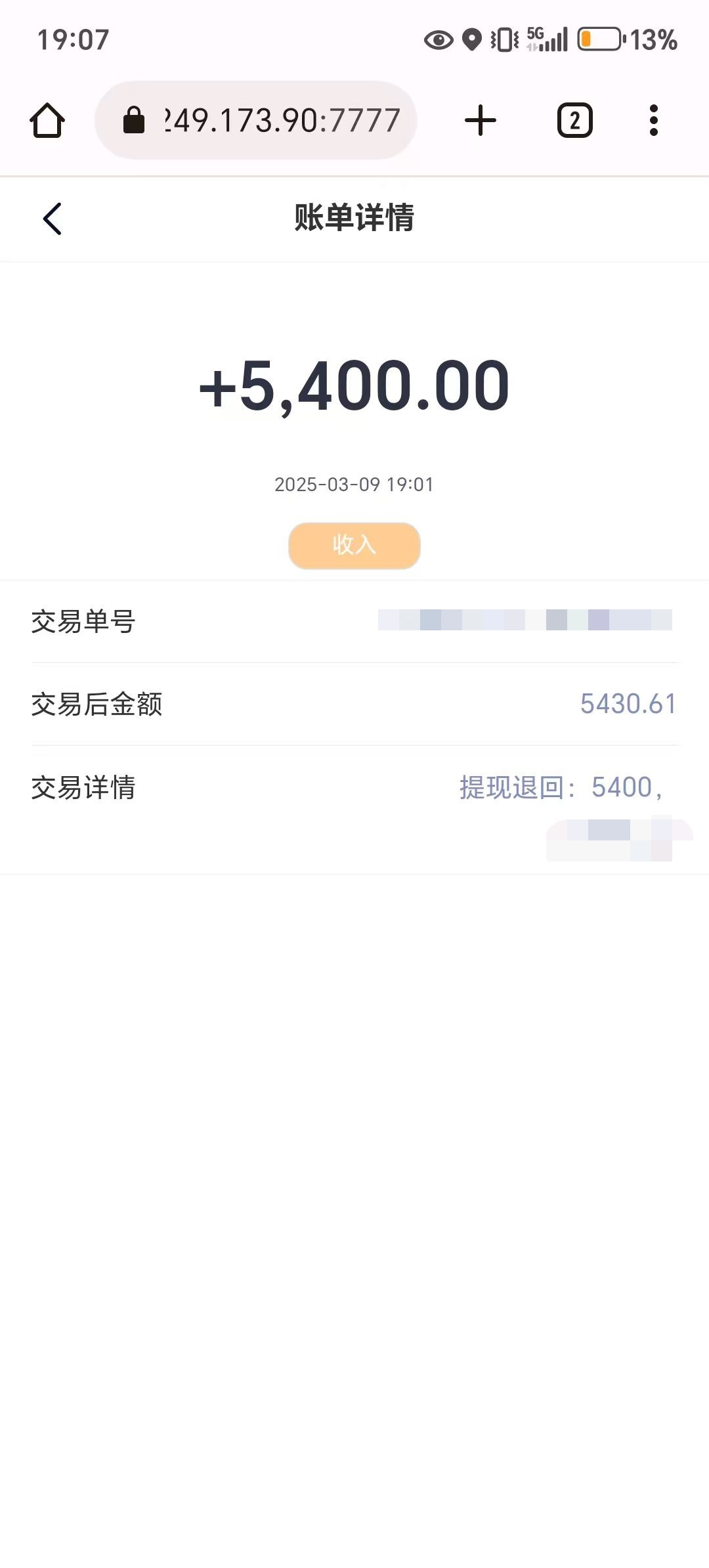
Task: Focus the address bar URL field
Action: (x=282, y=121)
